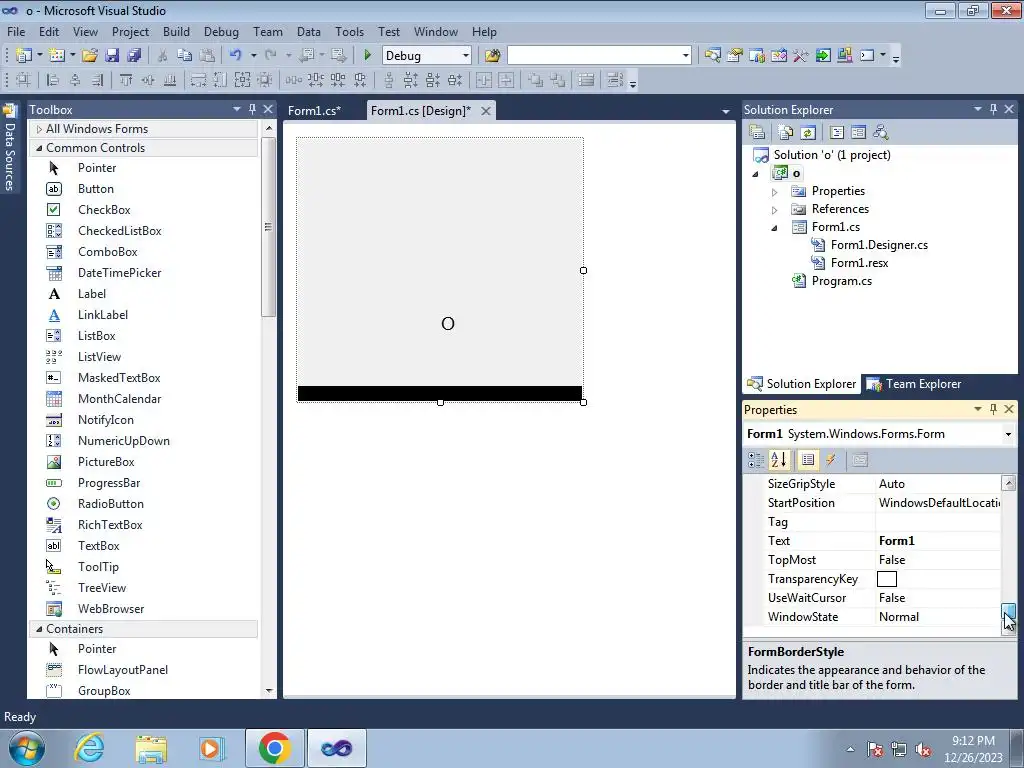Switch to the Team Explorer tab
Screen dimensions: 1024x768
(x=914, y=384)
